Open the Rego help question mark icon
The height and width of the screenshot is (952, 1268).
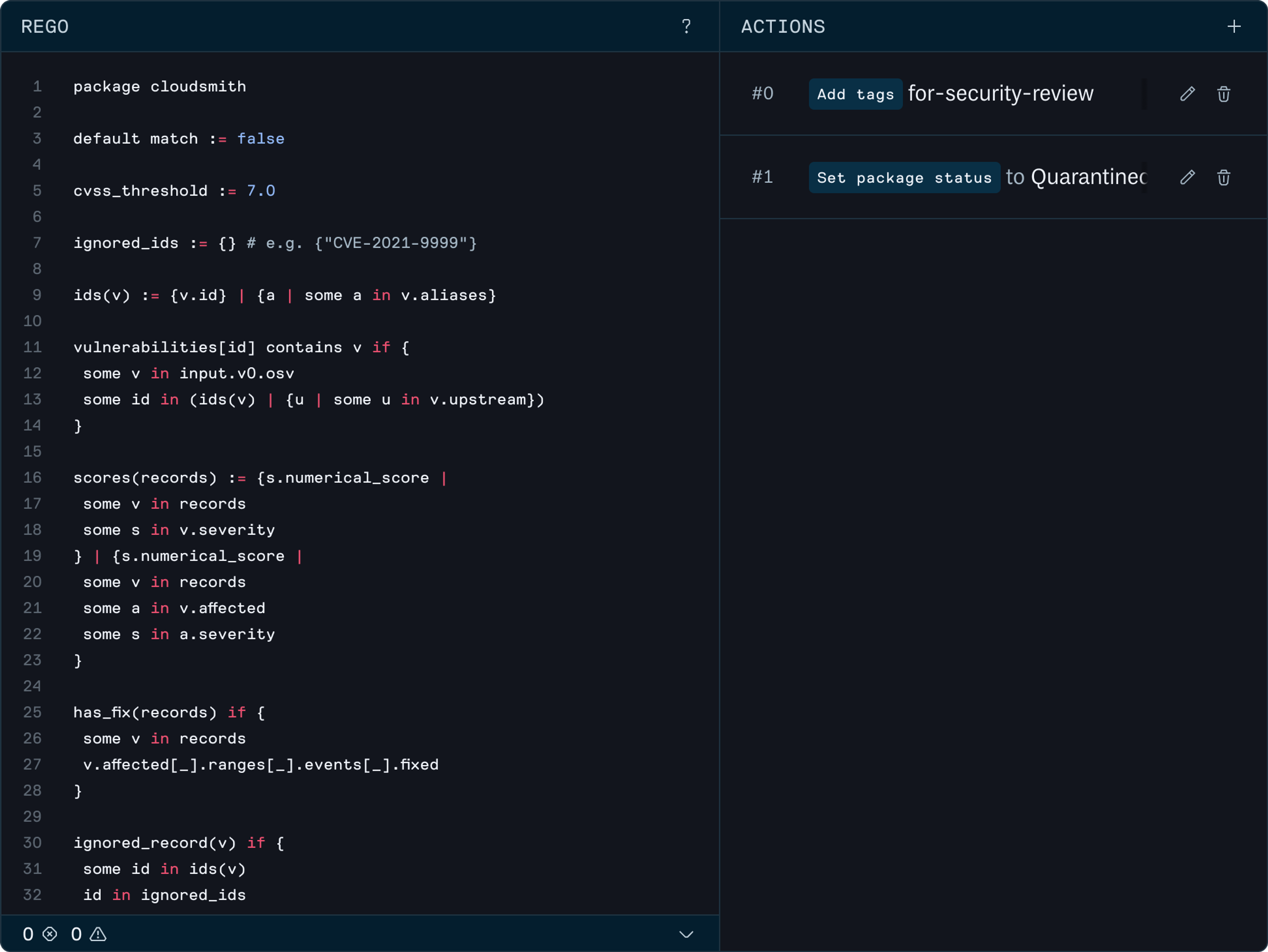[x=686, y=26]
